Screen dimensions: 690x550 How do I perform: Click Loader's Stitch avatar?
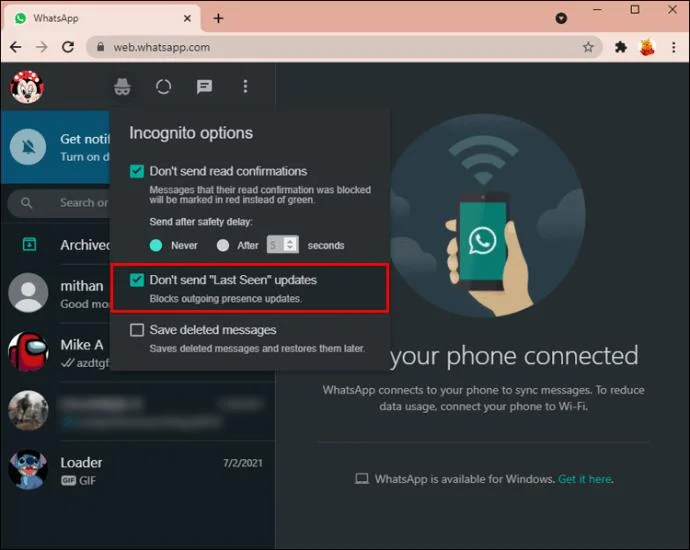pyautogui.click(x=28, y=469)
